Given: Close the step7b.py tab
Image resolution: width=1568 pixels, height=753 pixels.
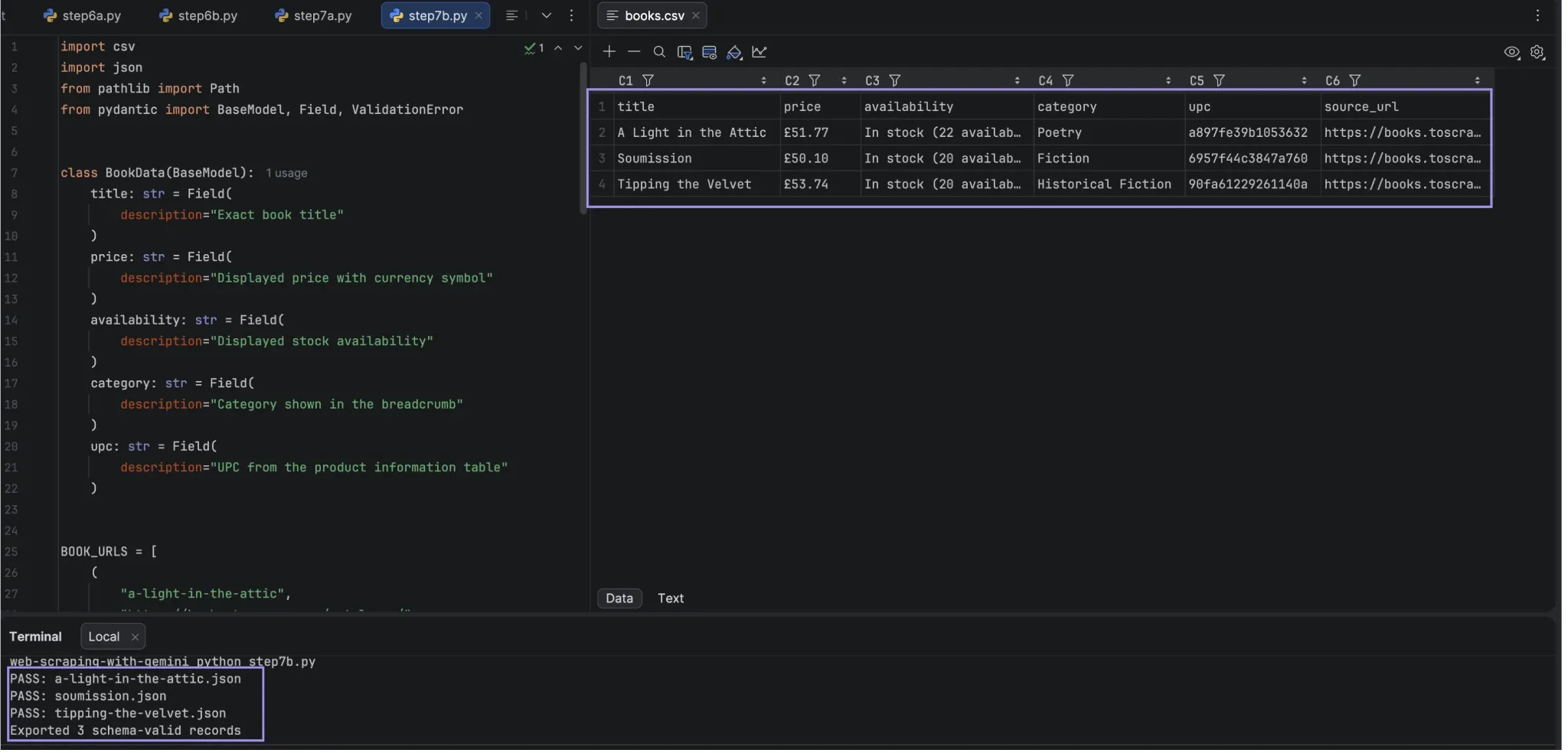Looking at the screenshot, I should 479,15.
